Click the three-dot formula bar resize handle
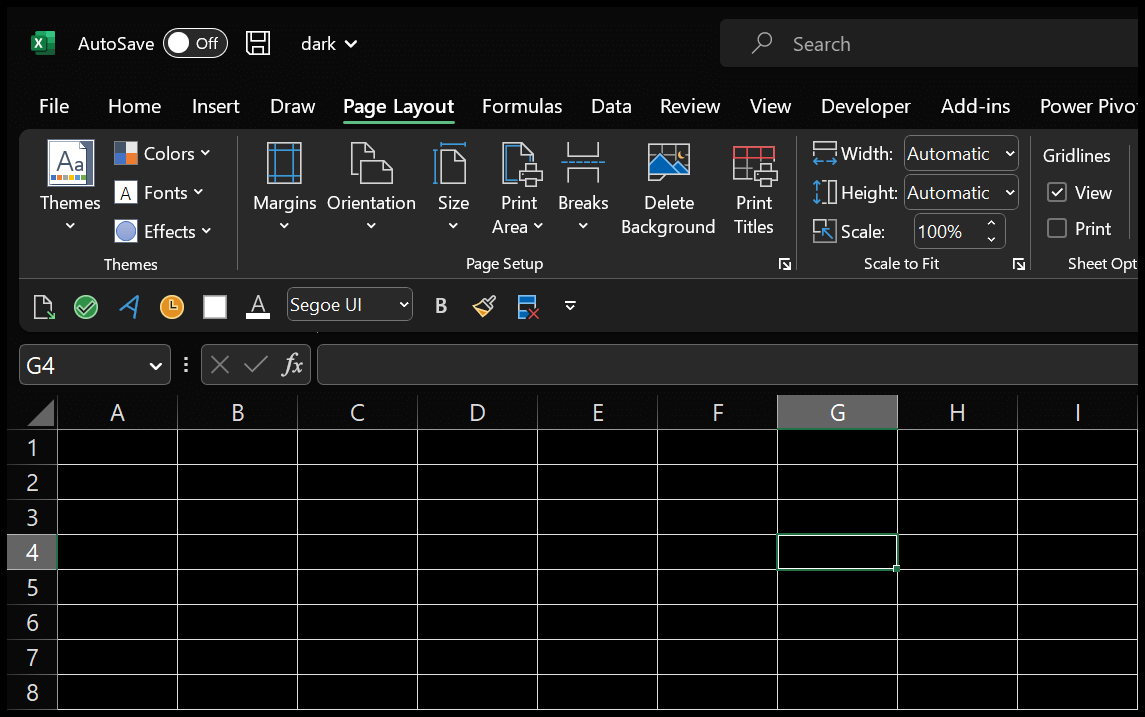Viewport: 1145px width, 717px height. coord(186,364)
